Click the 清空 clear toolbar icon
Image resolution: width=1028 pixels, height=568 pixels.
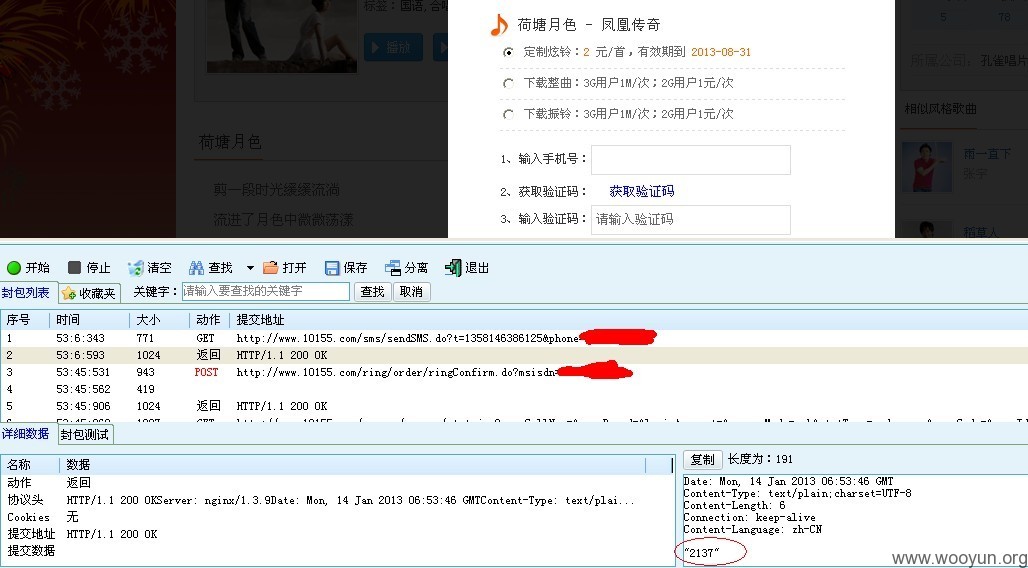[x=136, y=268]
